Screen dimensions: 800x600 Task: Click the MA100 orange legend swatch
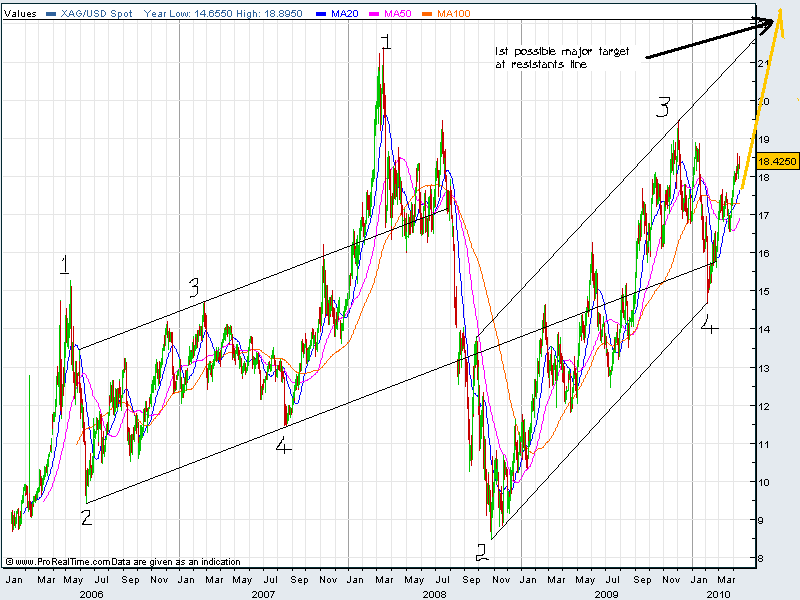tap(428, 14)
